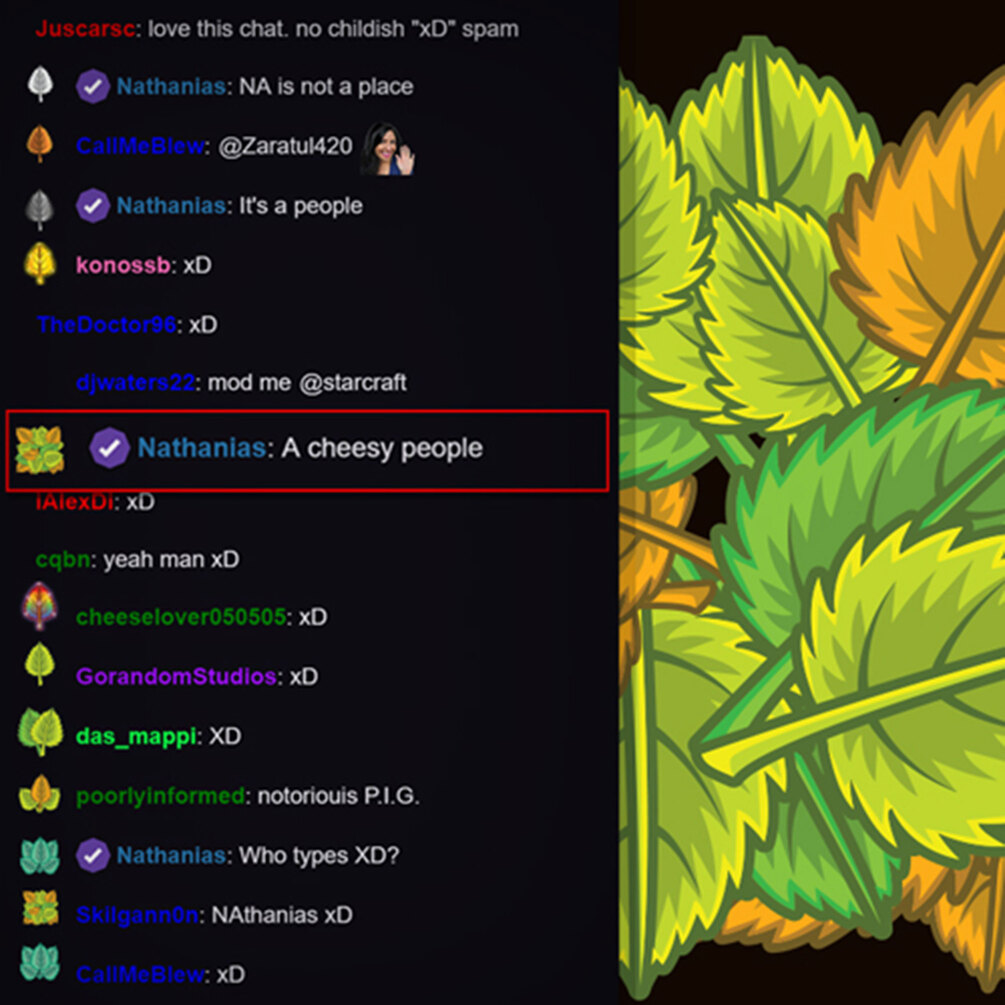
Task: Click the multi-leaf badge in highlighted Nathanias message
Action: pyautogui.click(x=40, y=451)
